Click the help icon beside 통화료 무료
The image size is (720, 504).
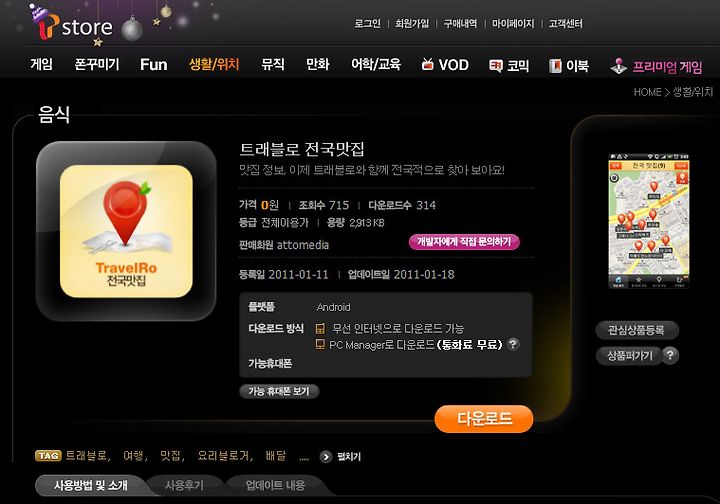[513, 344]
